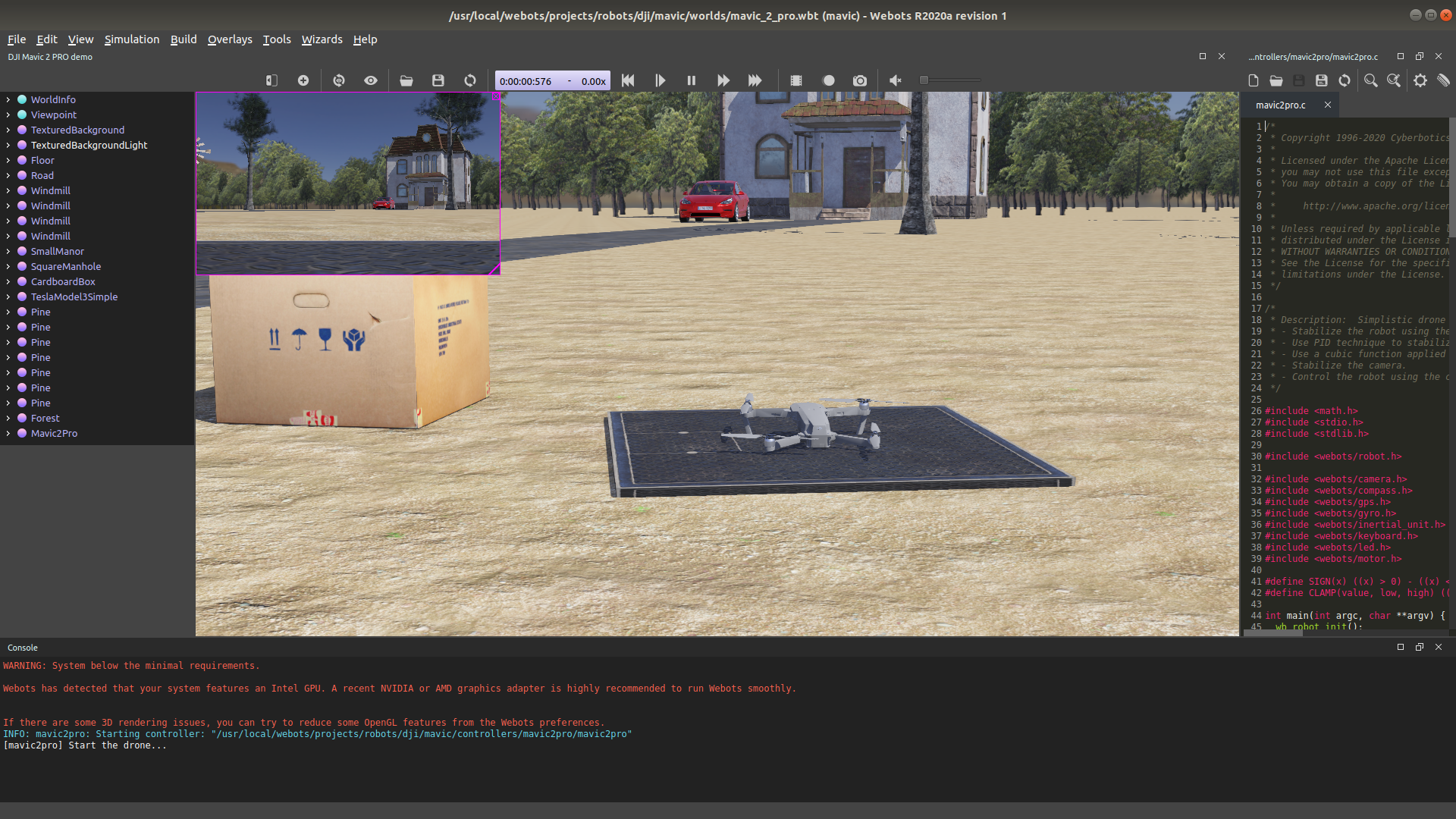Hide the scene tree panel icon
Screen dimensions: 1456x819
[x=271, y=80]
